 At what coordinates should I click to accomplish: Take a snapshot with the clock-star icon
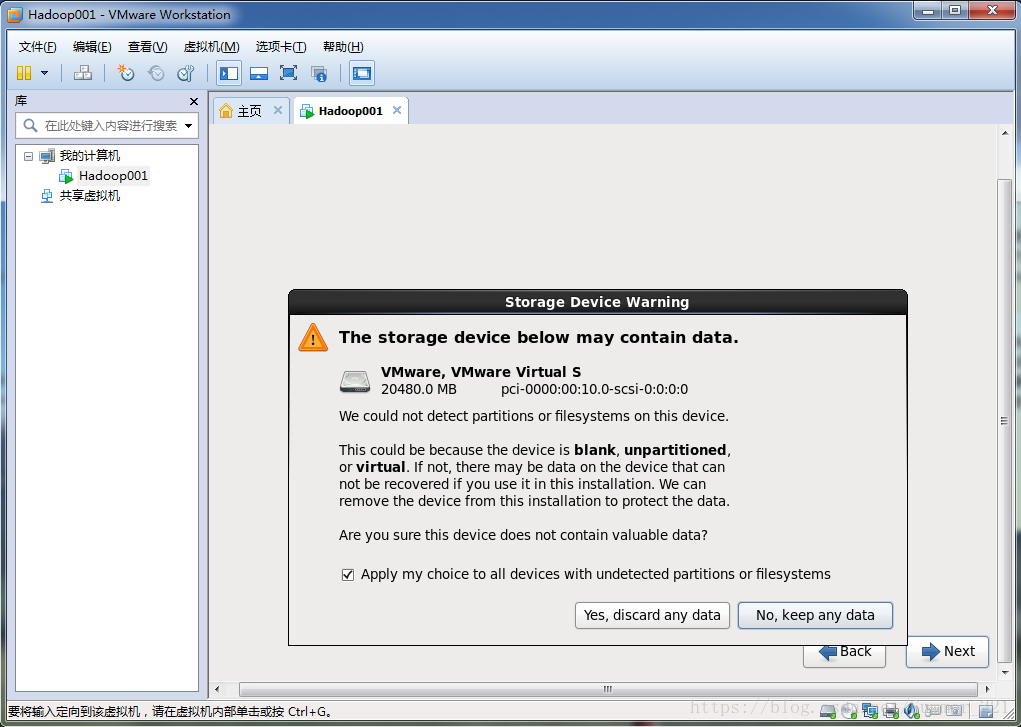(126, 73)
